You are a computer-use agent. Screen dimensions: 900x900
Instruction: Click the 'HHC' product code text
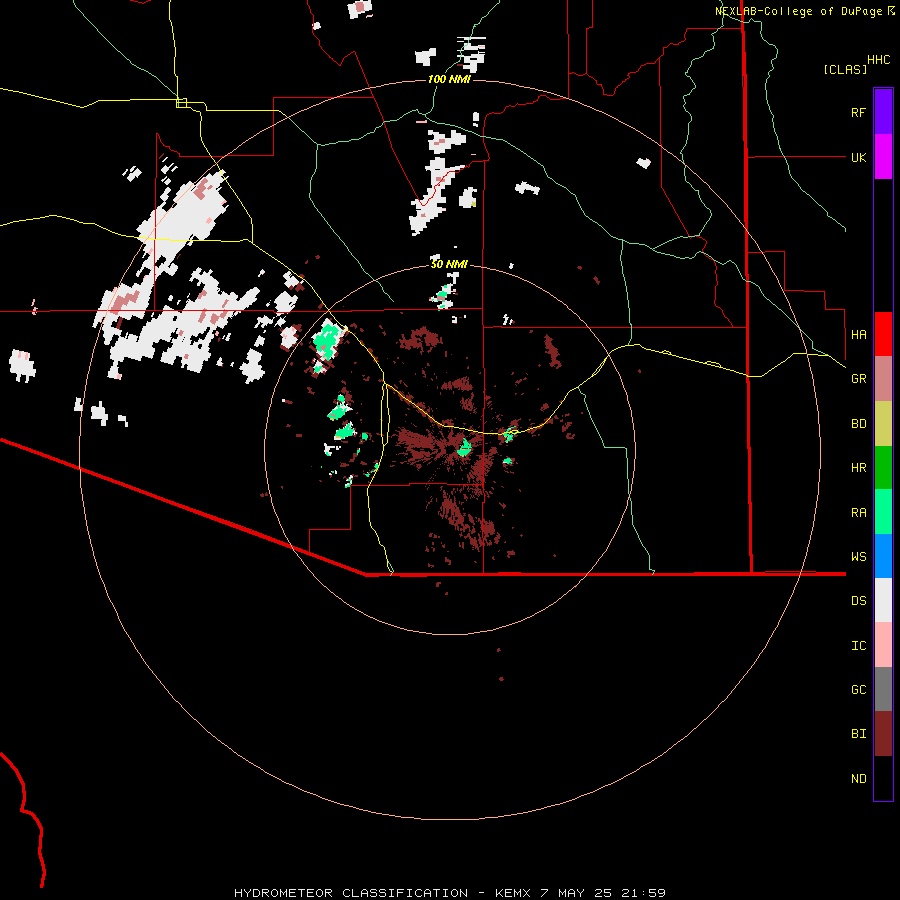[879, 60]
